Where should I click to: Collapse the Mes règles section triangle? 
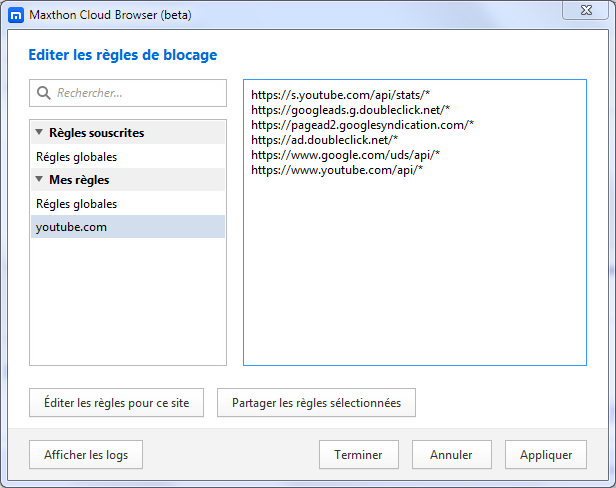coord(39,179)
